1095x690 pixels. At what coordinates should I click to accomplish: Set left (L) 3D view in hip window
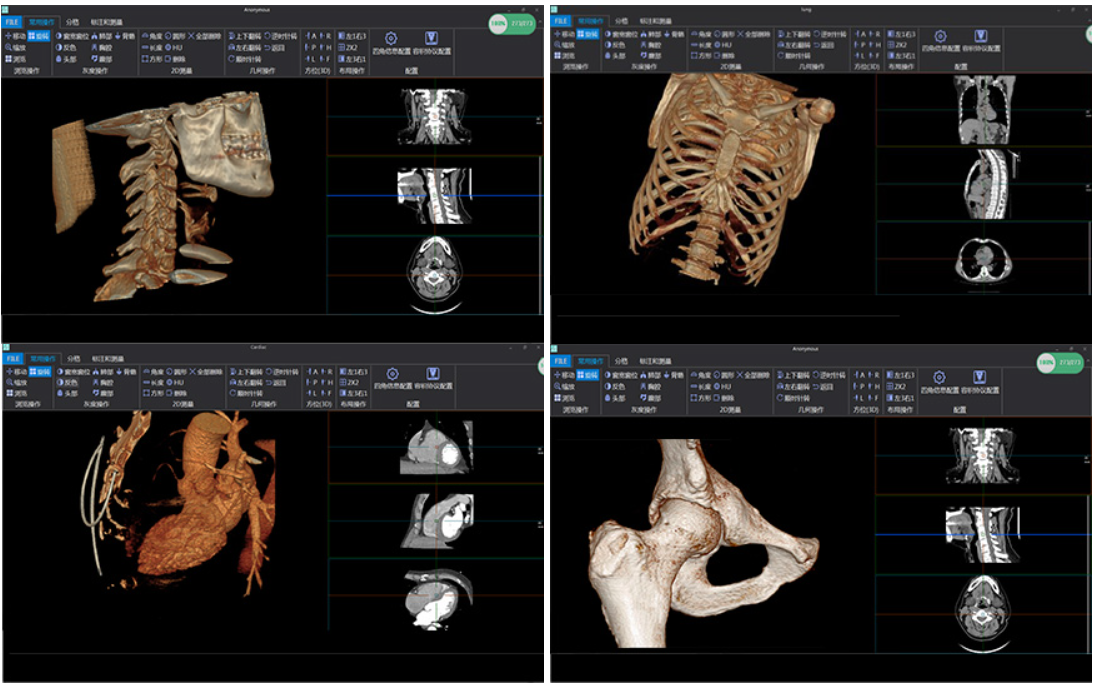point(859,397)
